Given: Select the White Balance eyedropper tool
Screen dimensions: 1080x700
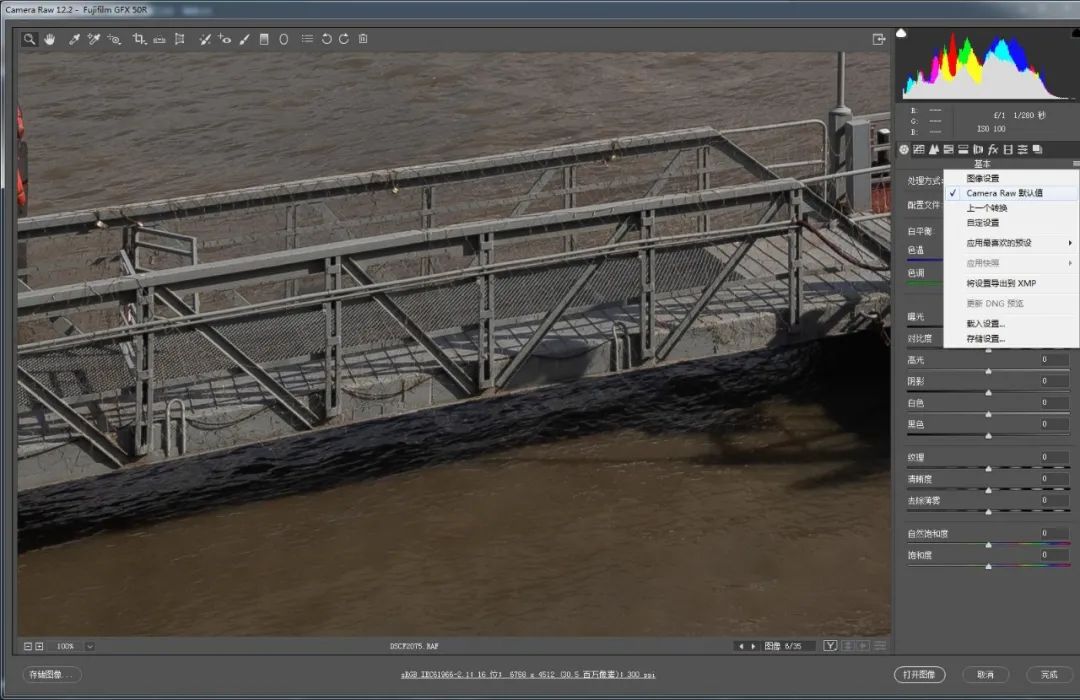Looking at the screenshot, I should (74, 39).
